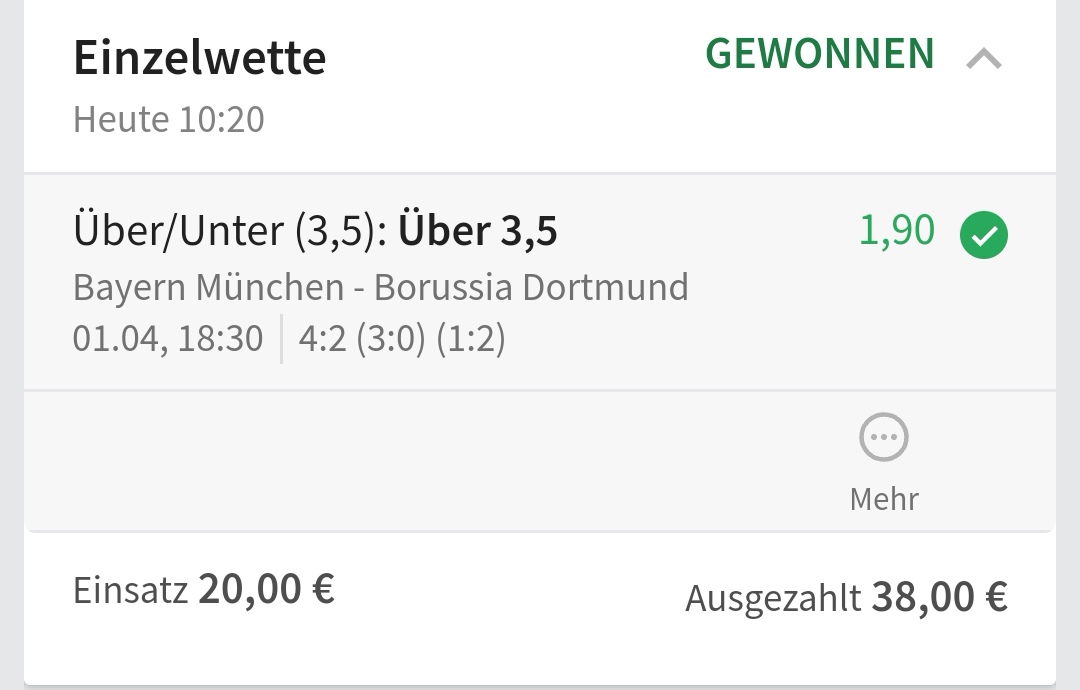Click the 4:2 final score

click(322, 339)
